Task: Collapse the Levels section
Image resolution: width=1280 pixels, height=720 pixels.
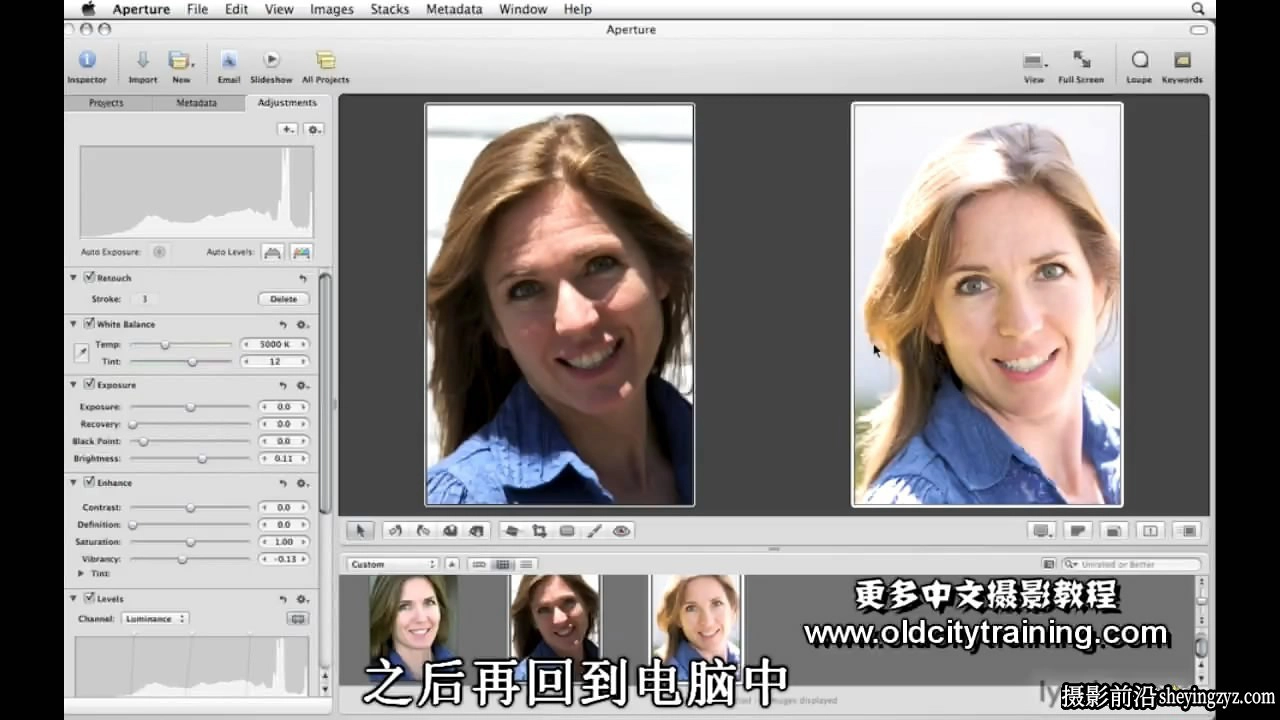Action: click(74, 598)
